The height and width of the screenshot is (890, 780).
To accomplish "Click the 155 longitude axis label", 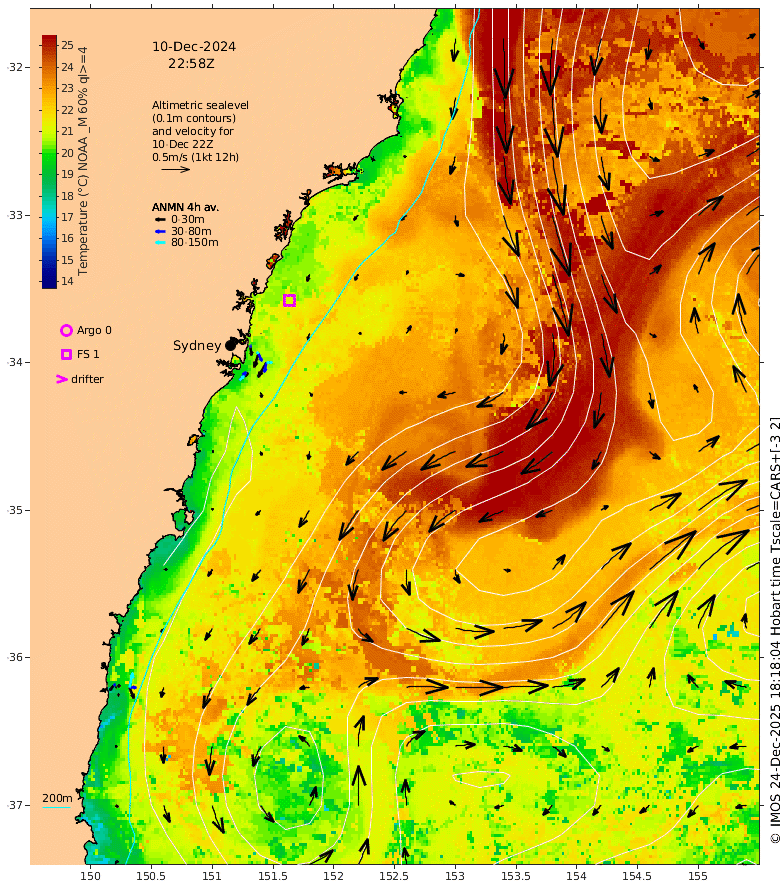I will 698,876.
